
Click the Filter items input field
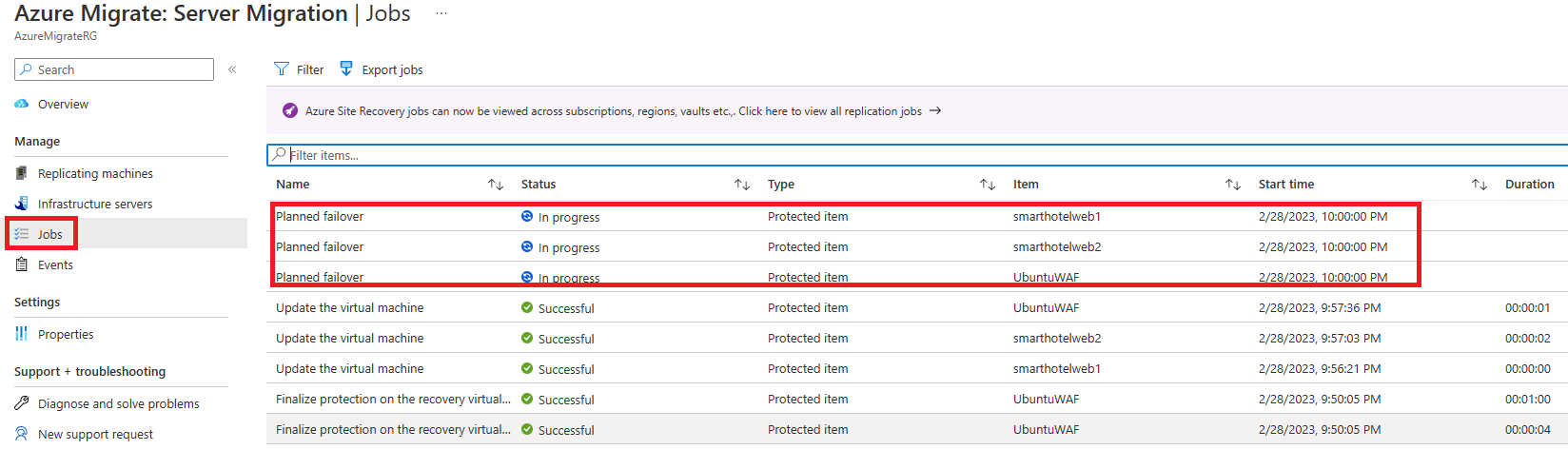[917, 155]
